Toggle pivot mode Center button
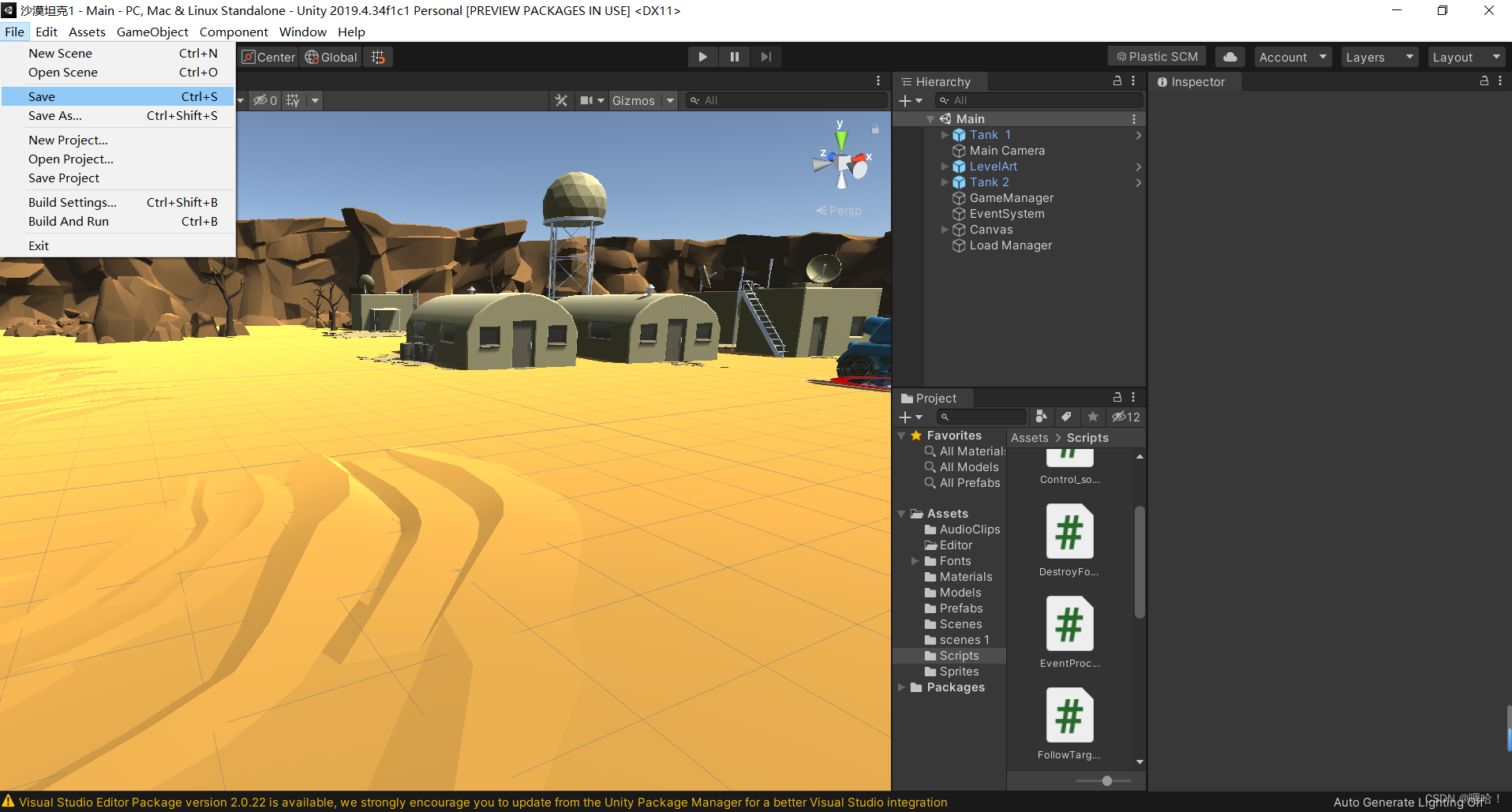The height and width of the screenshot is (812, 1512). point(268,57)
